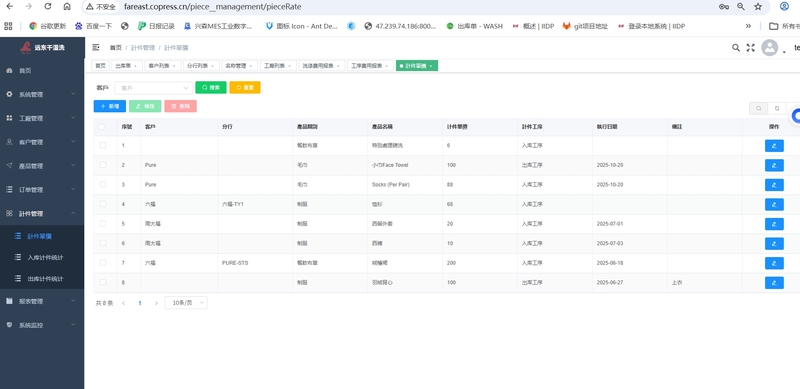Click the green 搜索 search button
The width and height of the screenshot is (800, 389).
[211, 87]
